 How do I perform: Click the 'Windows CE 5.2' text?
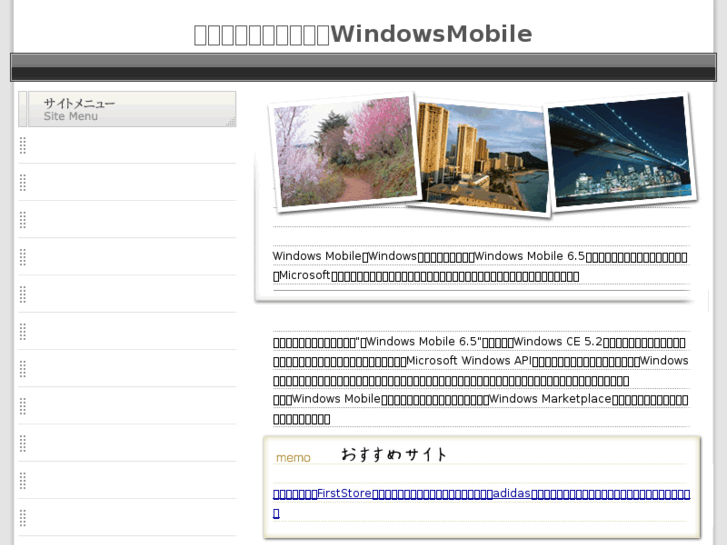point(557,342)
